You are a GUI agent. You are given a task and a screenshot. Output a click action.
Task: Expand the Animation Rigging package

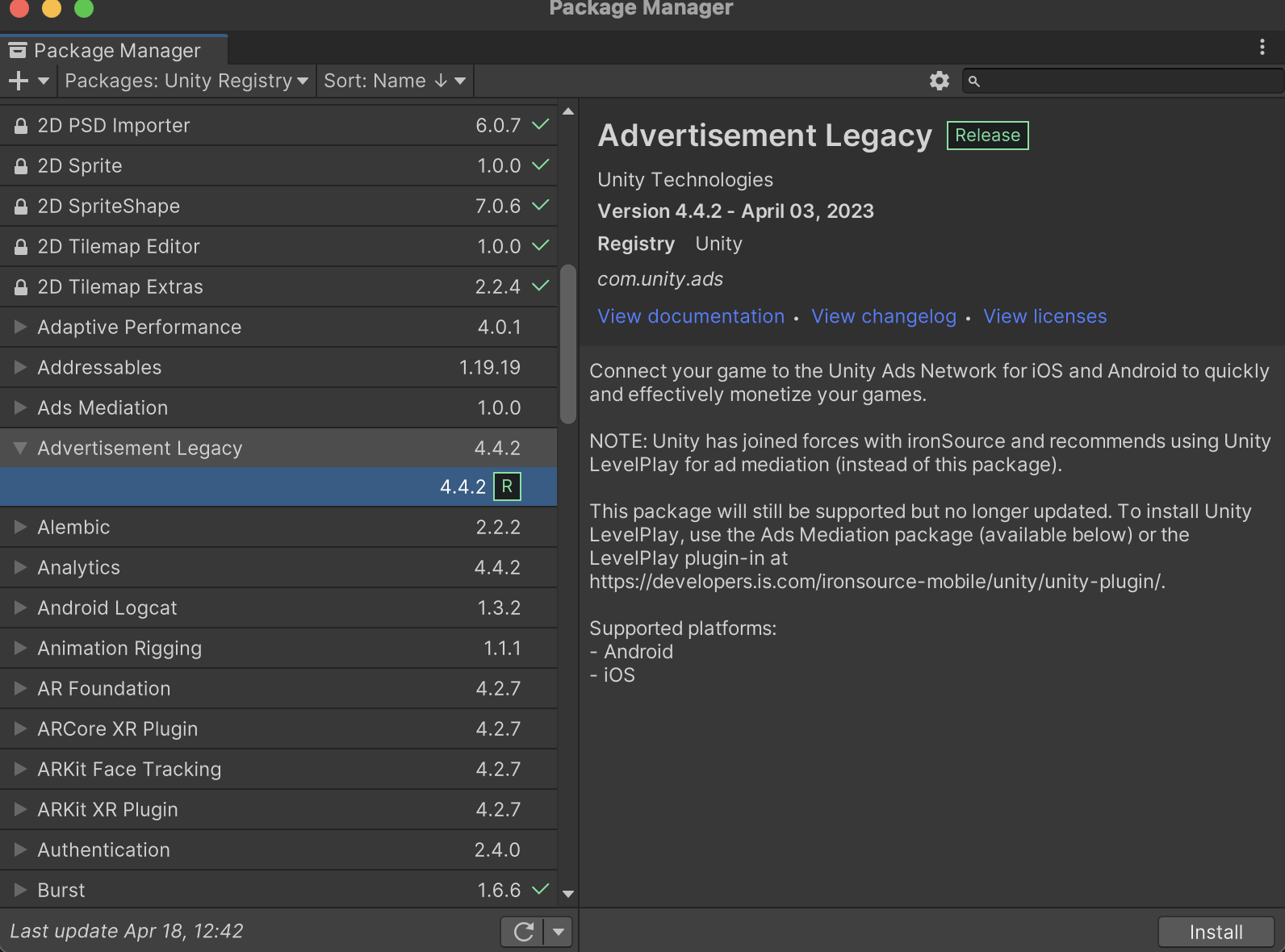coord(21,648)
